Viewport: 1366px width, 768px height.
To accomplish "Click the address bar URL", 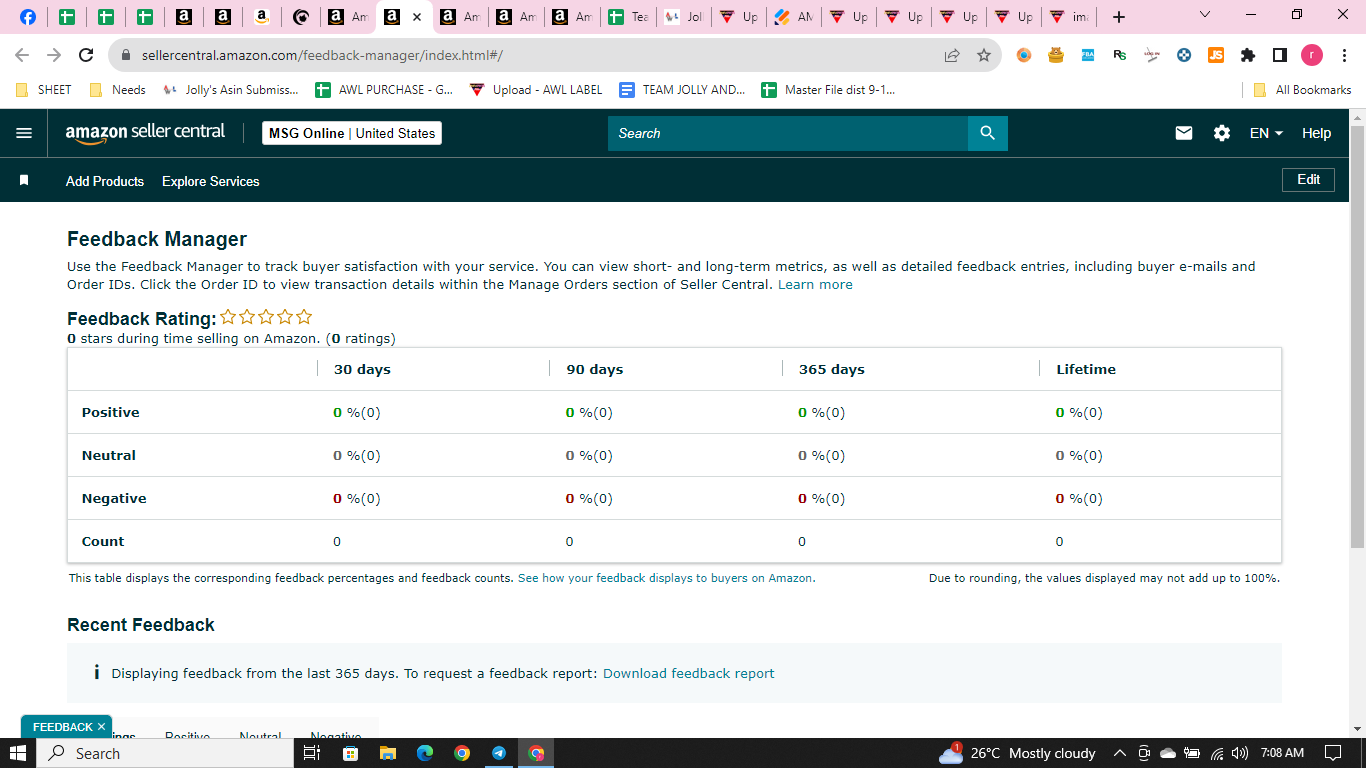I will pos(322,56).
